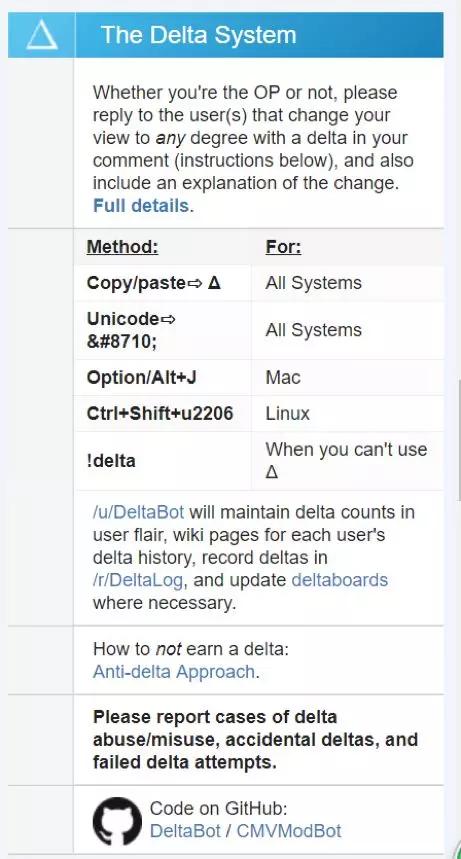The width and height of the screenshot is (461, 859).
Task: Open the Anti-delta Approach link
Action: [174, 672]
